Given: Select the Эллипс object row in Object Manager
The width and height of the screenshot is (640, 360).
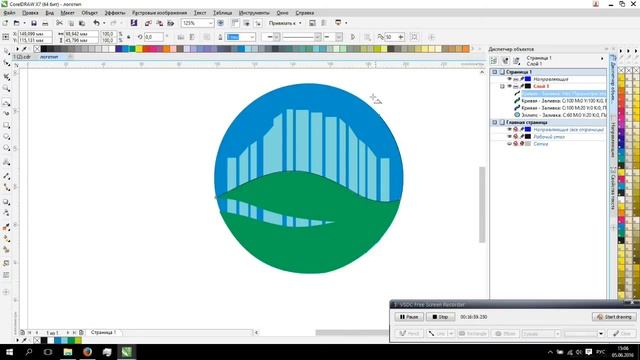Looking at the screenshot, I should [560, 115].
